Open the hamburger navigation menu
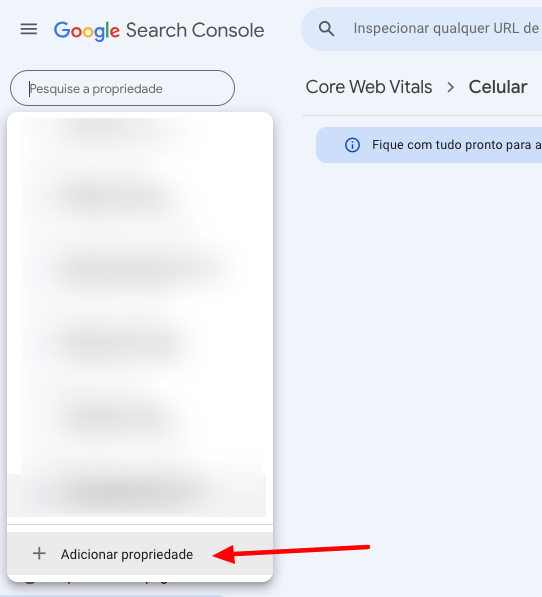This screenshot has width=542, height=597. tap(29, 29)
